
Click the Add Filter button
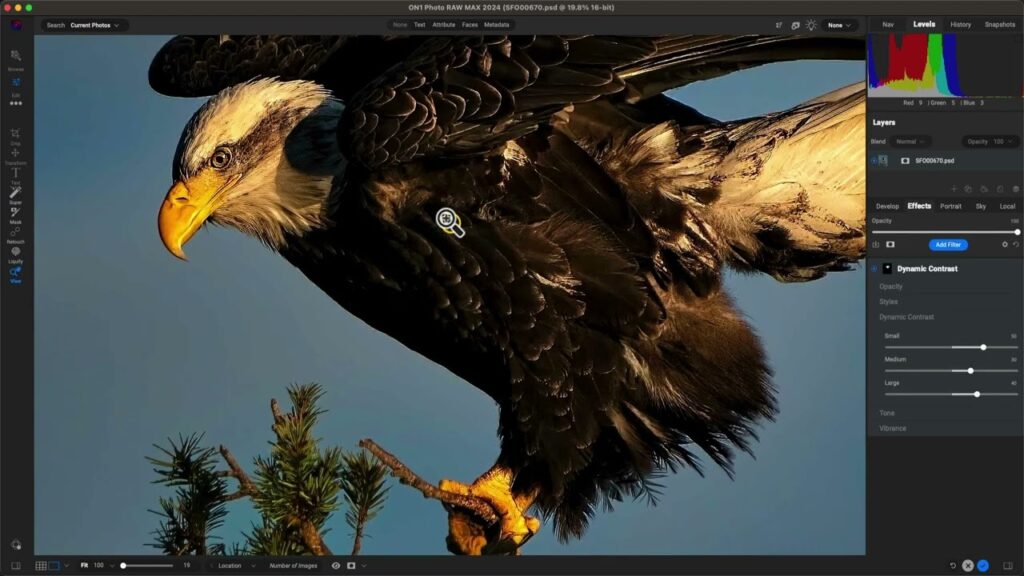pyautogui.click(x=947, y=244)
